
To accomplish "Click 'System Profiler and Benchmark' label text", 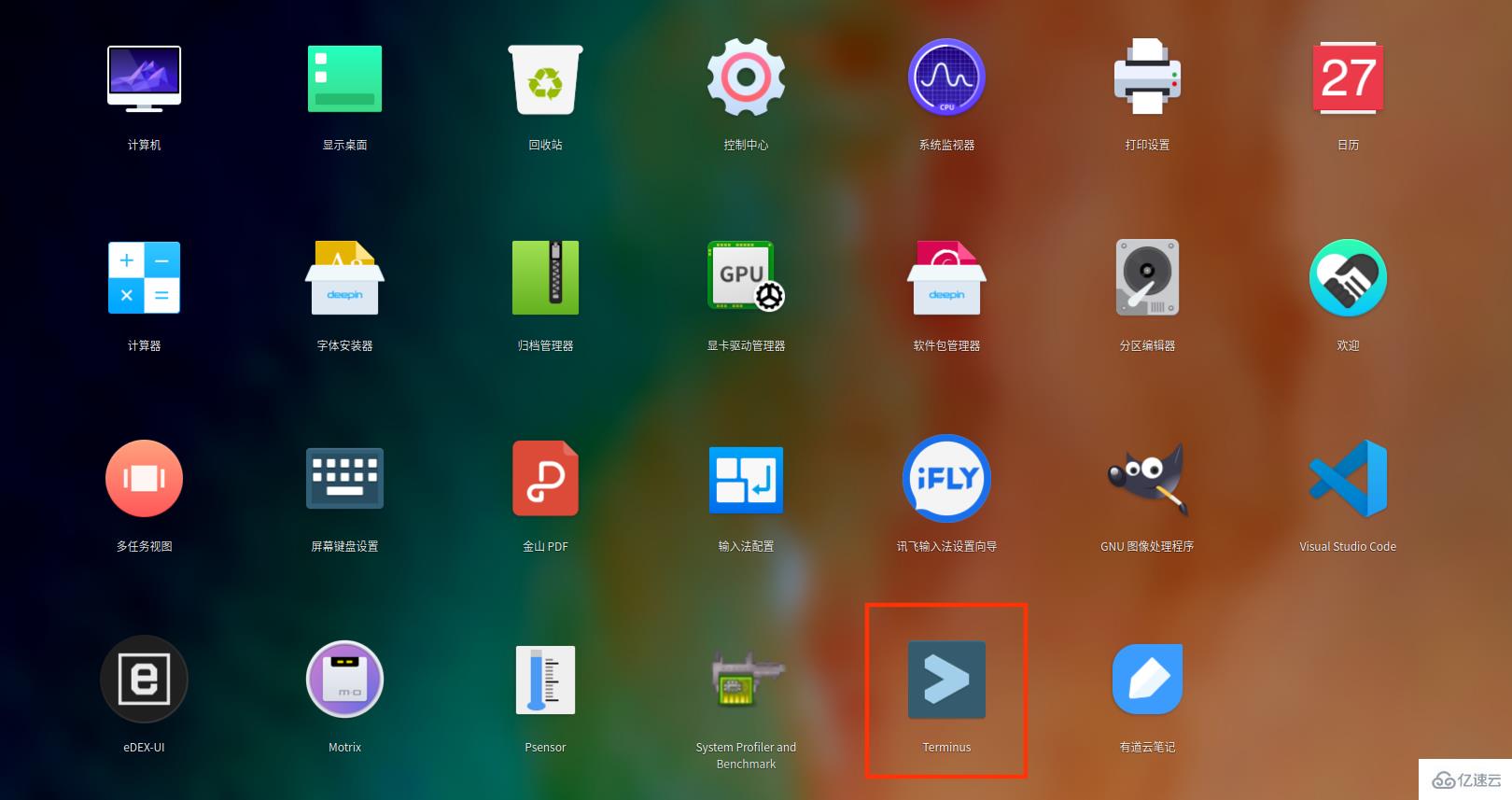I will point(746,756).
